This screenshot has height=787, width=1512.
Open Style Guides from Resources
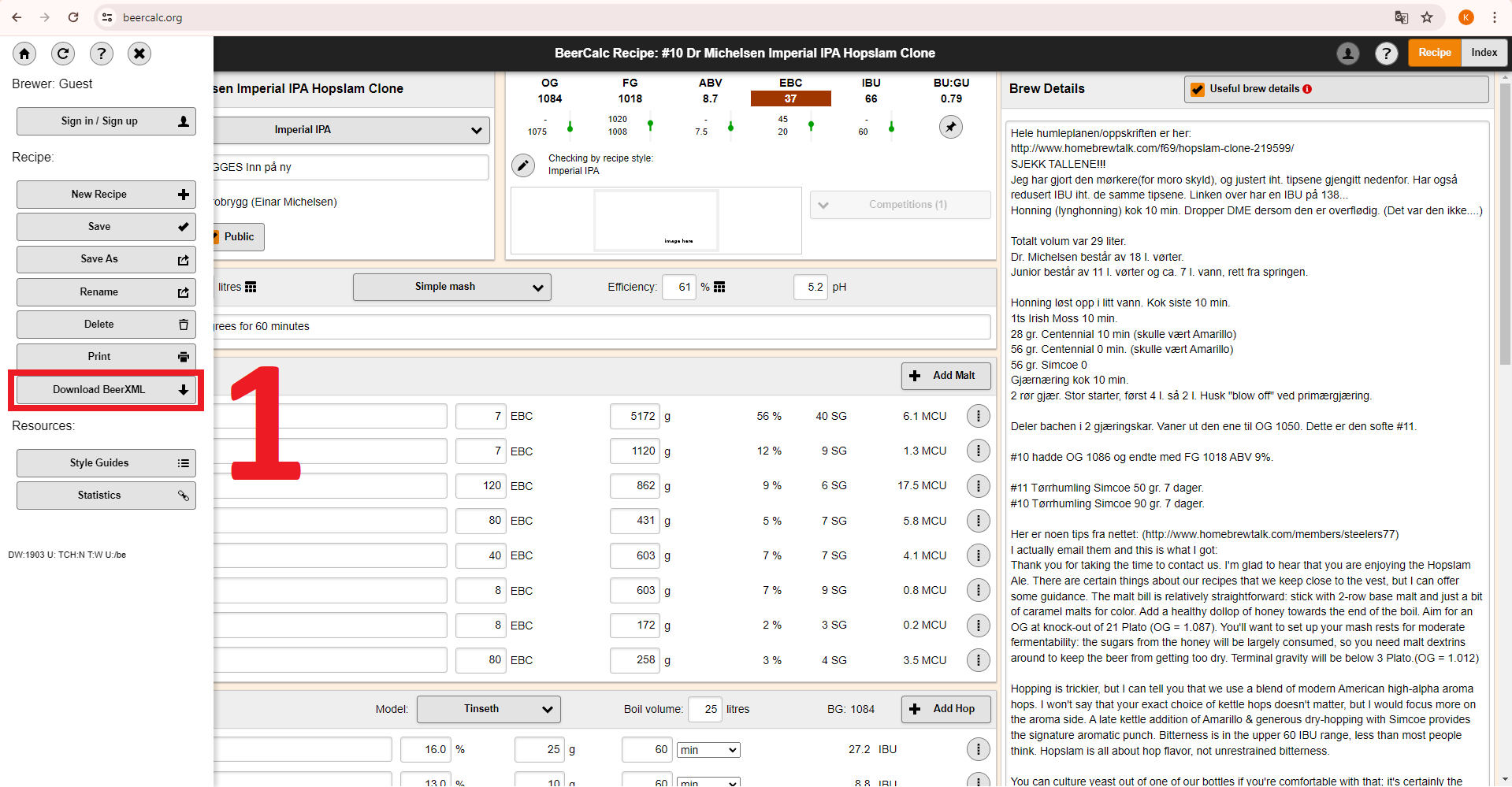[106, 463]
